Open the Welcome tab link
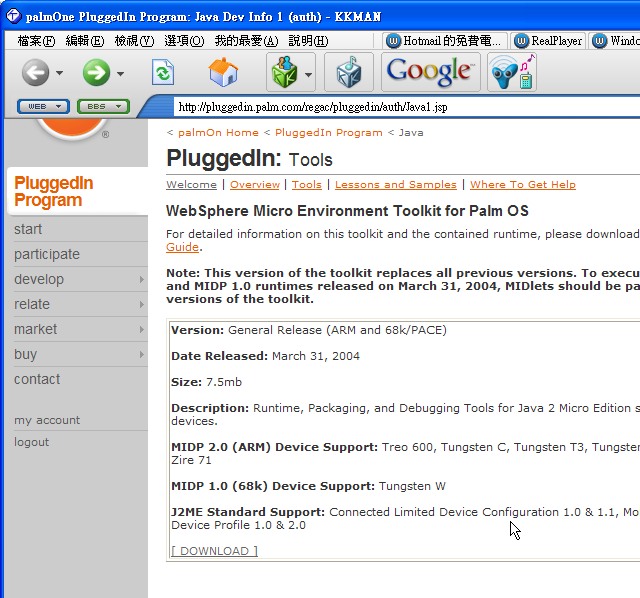 coord(191,185)
